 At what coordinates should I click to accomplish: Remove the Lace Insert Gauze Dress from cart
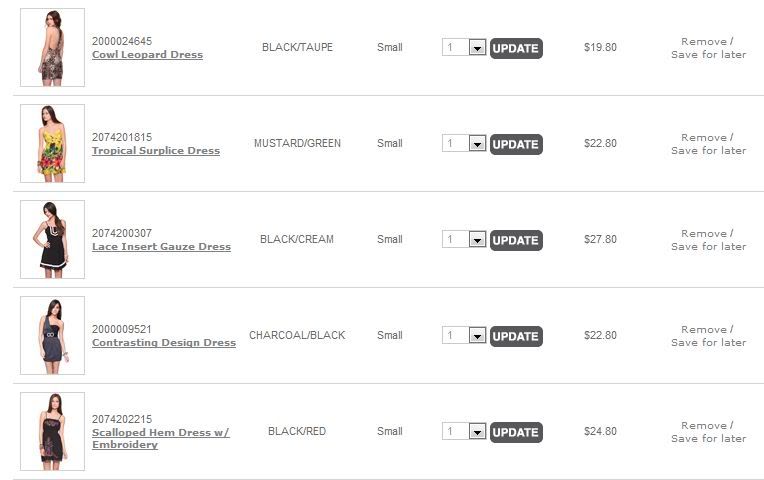[704, 234]
